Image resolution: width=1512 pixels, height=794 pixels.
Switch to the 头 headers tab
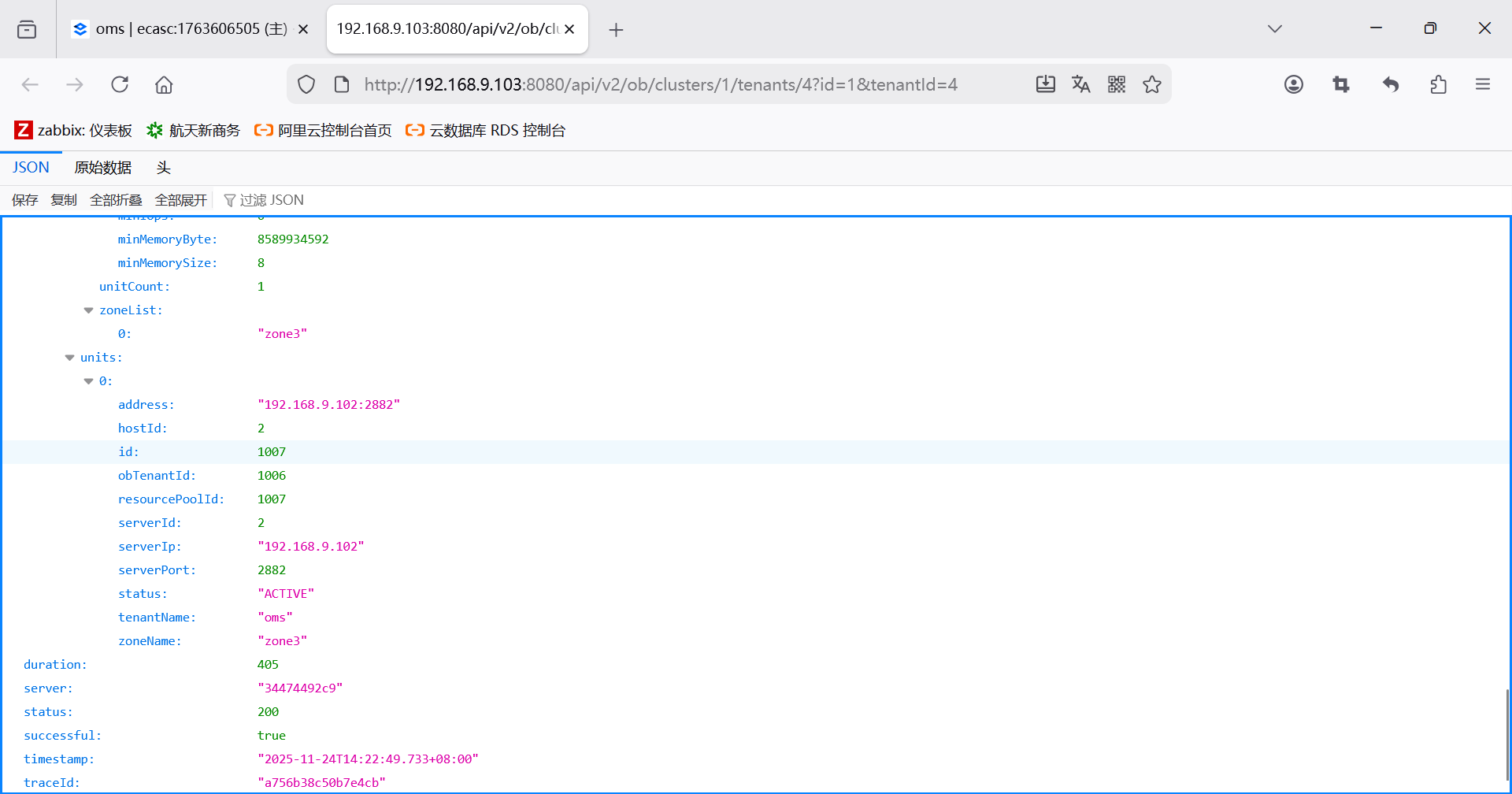(163, 168)
